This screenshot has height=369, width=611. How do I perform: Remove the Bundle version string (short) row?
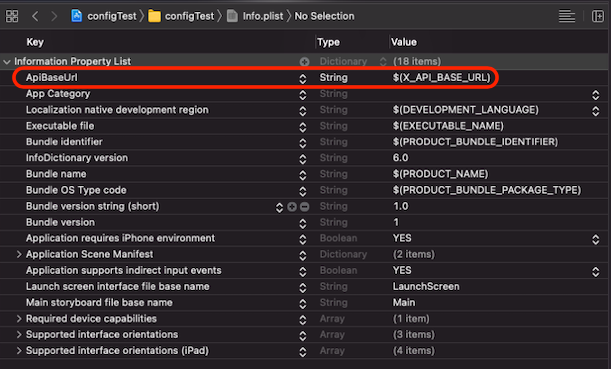(304, 207)
